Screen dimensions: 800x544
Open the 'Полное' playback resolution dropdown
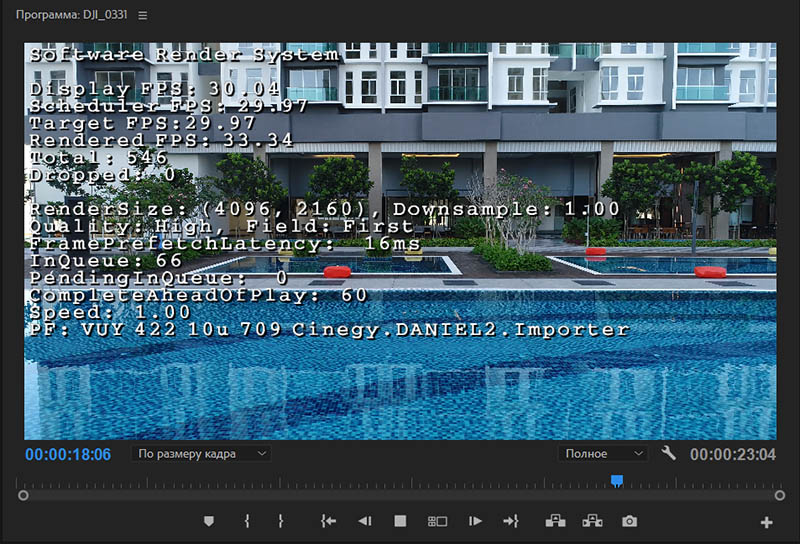point(603,454)
